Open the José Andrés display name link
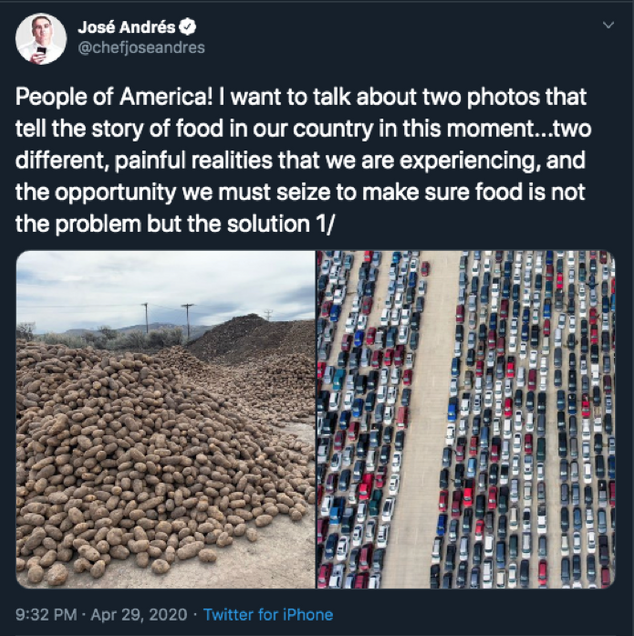This screenshot has width=634, height=636. (127, 27)
